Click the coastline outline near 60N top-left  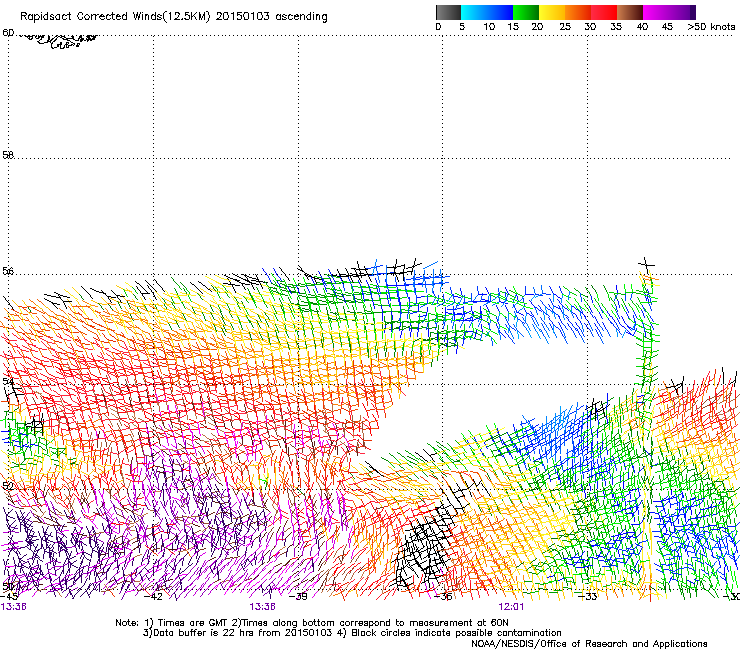click(x=59, y=40)
